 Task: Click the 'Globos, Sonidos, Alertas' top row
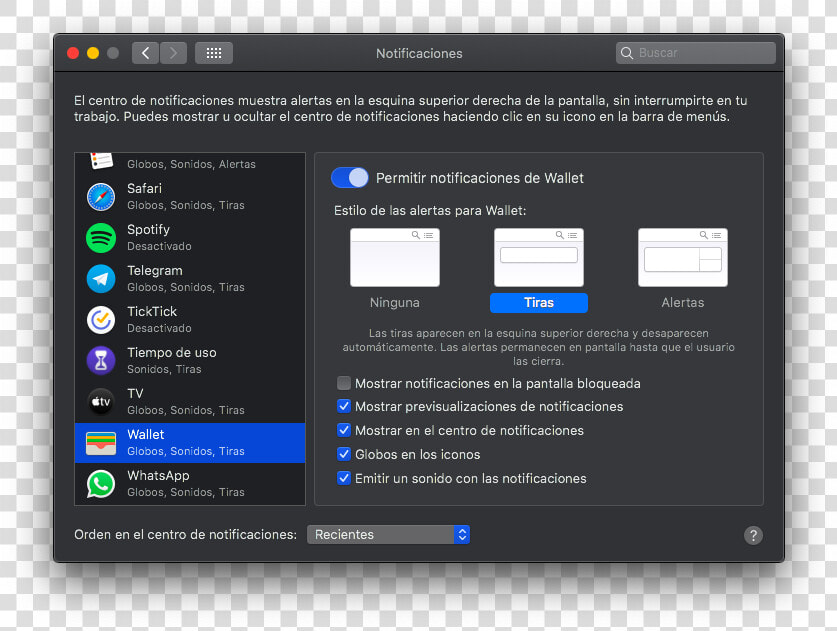[190, 164]
